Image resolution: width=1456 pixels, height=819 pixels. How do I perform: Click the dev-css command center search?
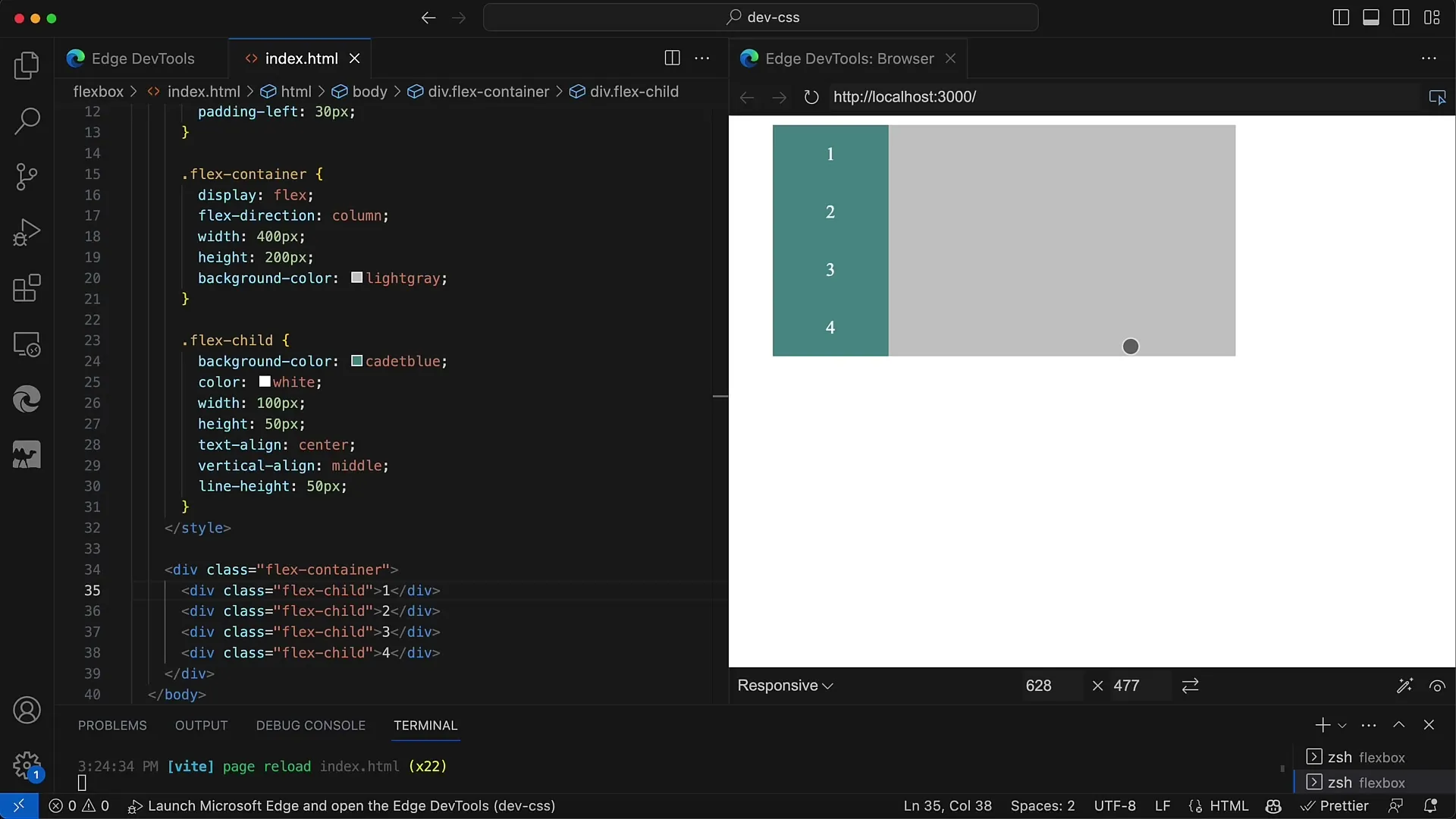(761, 17)
